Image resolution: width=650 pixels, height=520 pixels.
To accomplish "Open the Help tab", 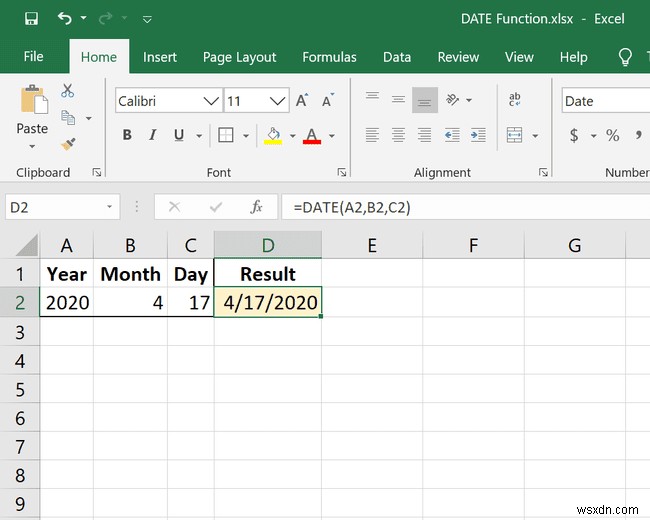I will click(573, 57).
